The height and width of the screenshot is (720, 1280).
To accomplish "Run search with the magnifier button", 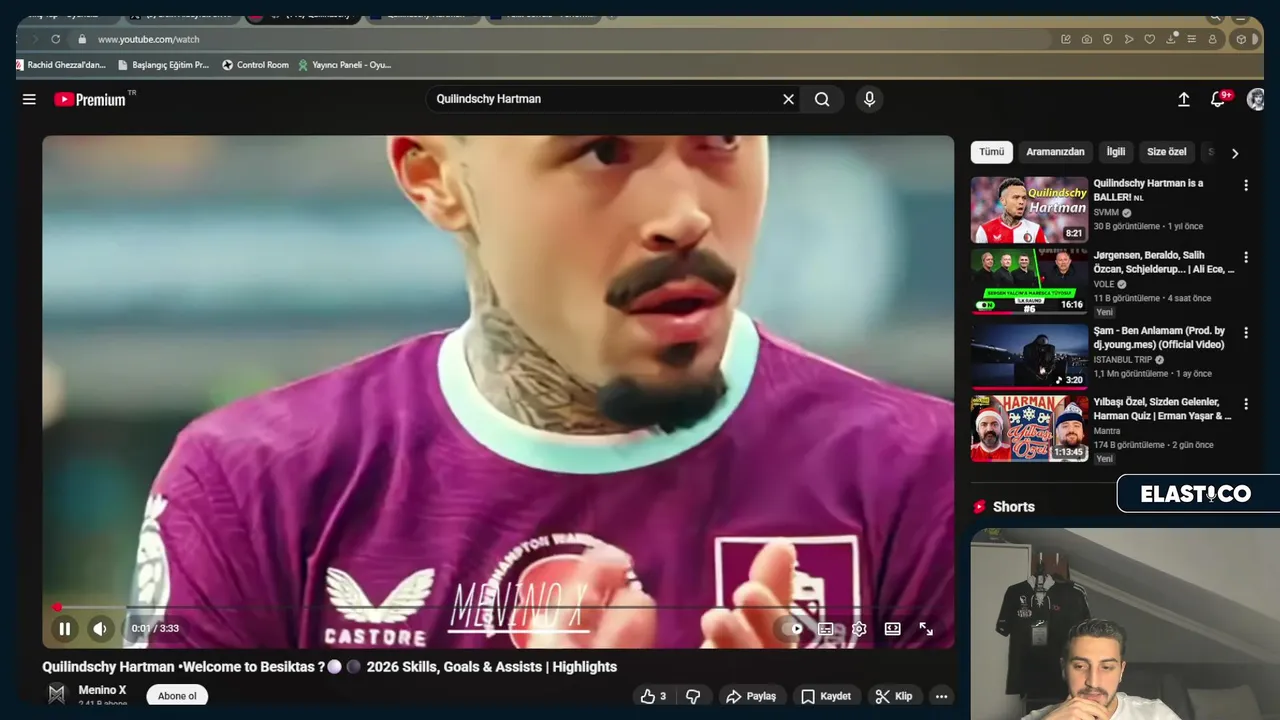I will (822, 99).
